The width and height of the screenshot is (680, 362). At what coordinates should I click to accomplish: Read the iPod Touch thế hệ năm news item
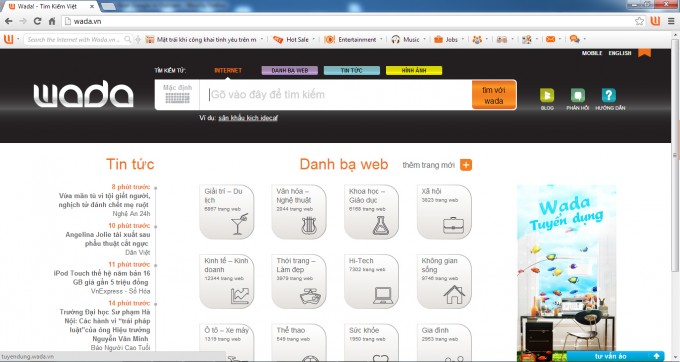coord(101,277)
